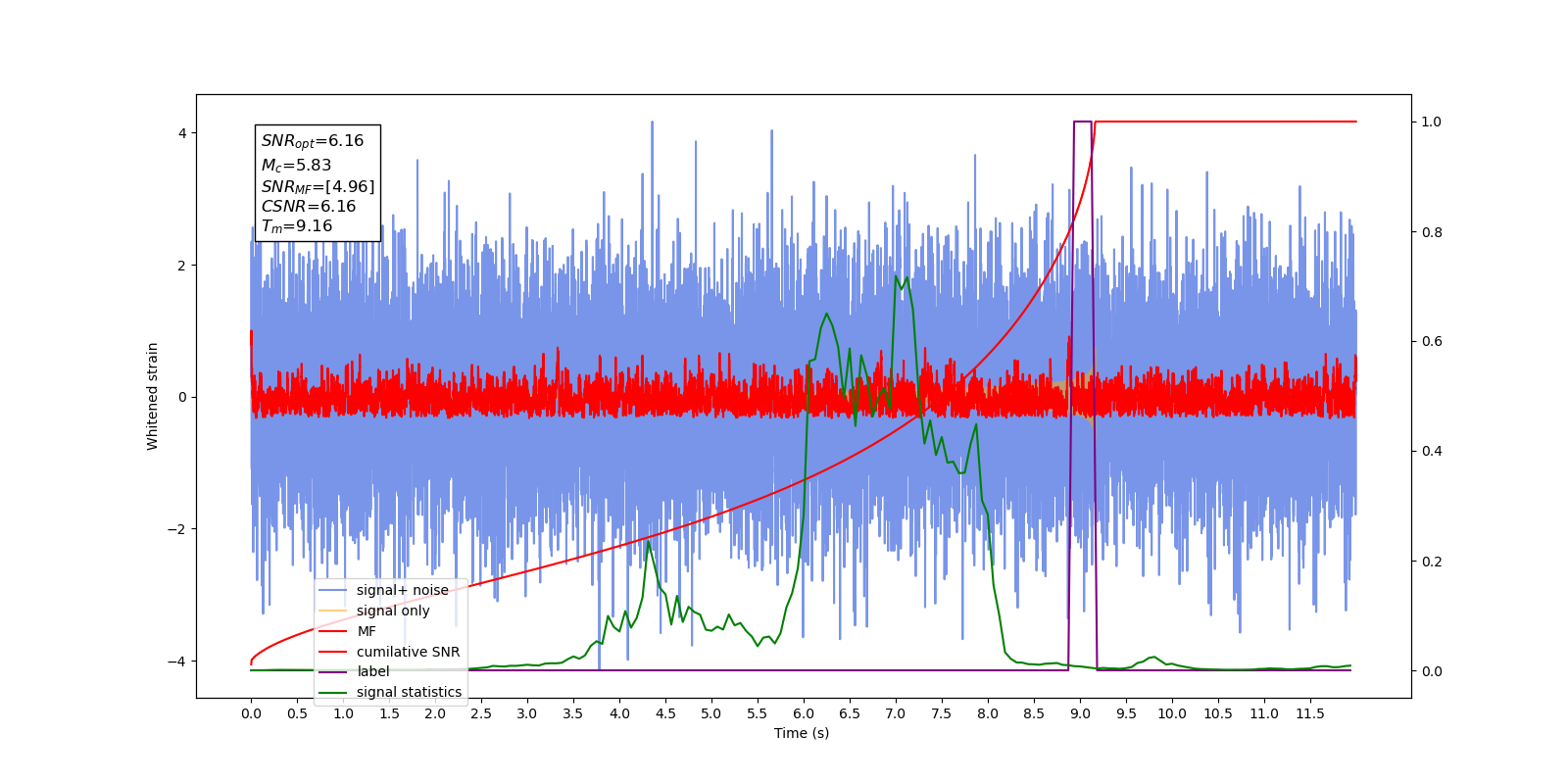Screen dimensions: 1568x784
Task: Click the x-axis tick label 0.0
Action: click(251, 713)
